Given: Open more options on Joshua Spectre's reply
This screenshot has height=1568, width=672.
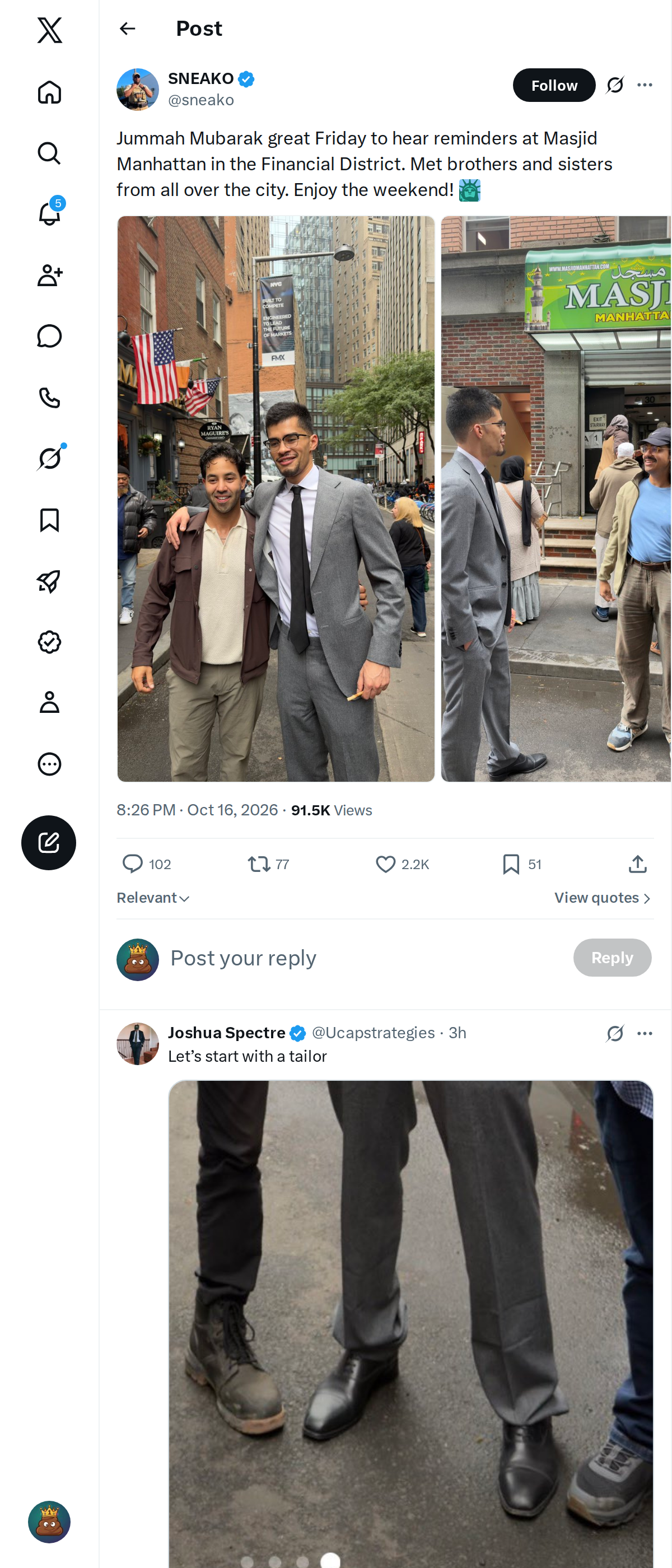Looking at the screenshot, I should coord(645,1033).
